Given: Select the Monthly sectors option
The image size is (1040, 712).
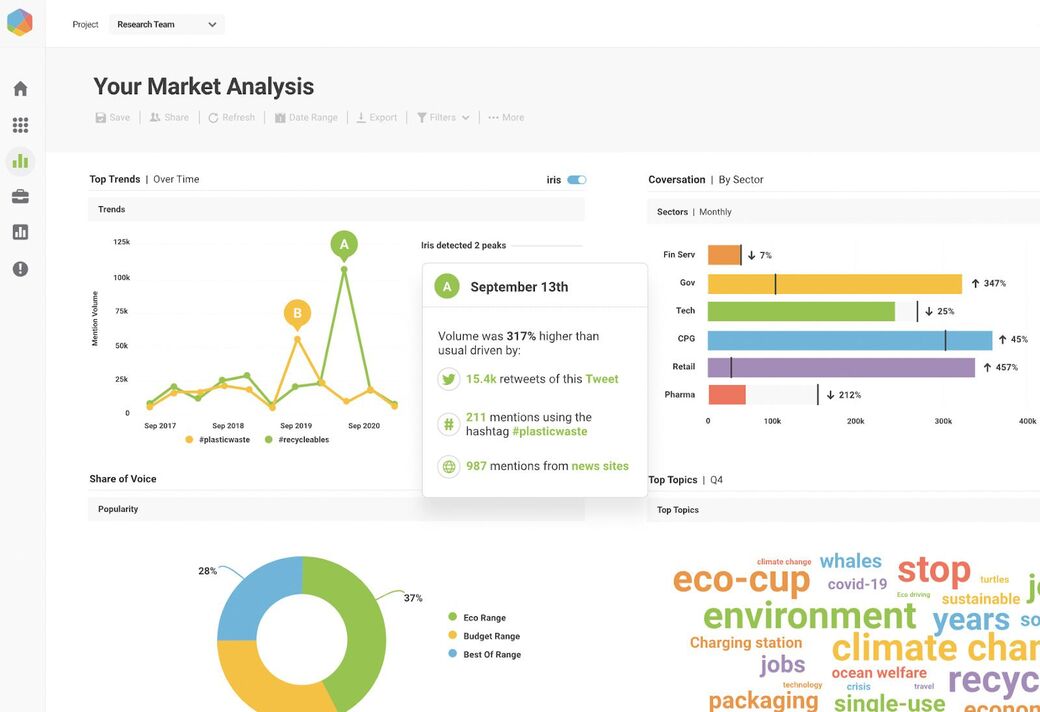Looking at the screenshot, I should coord(715,212).
